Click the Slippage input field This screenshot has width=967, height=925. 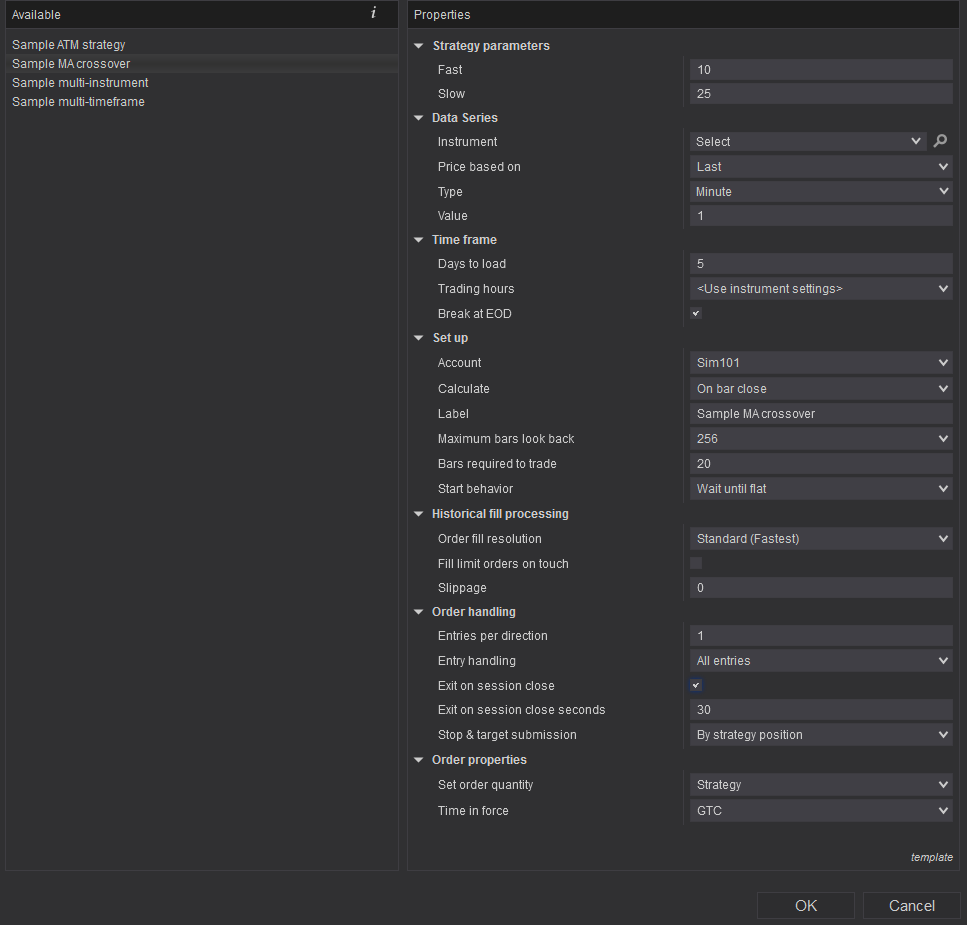click(x=820, y=588)
